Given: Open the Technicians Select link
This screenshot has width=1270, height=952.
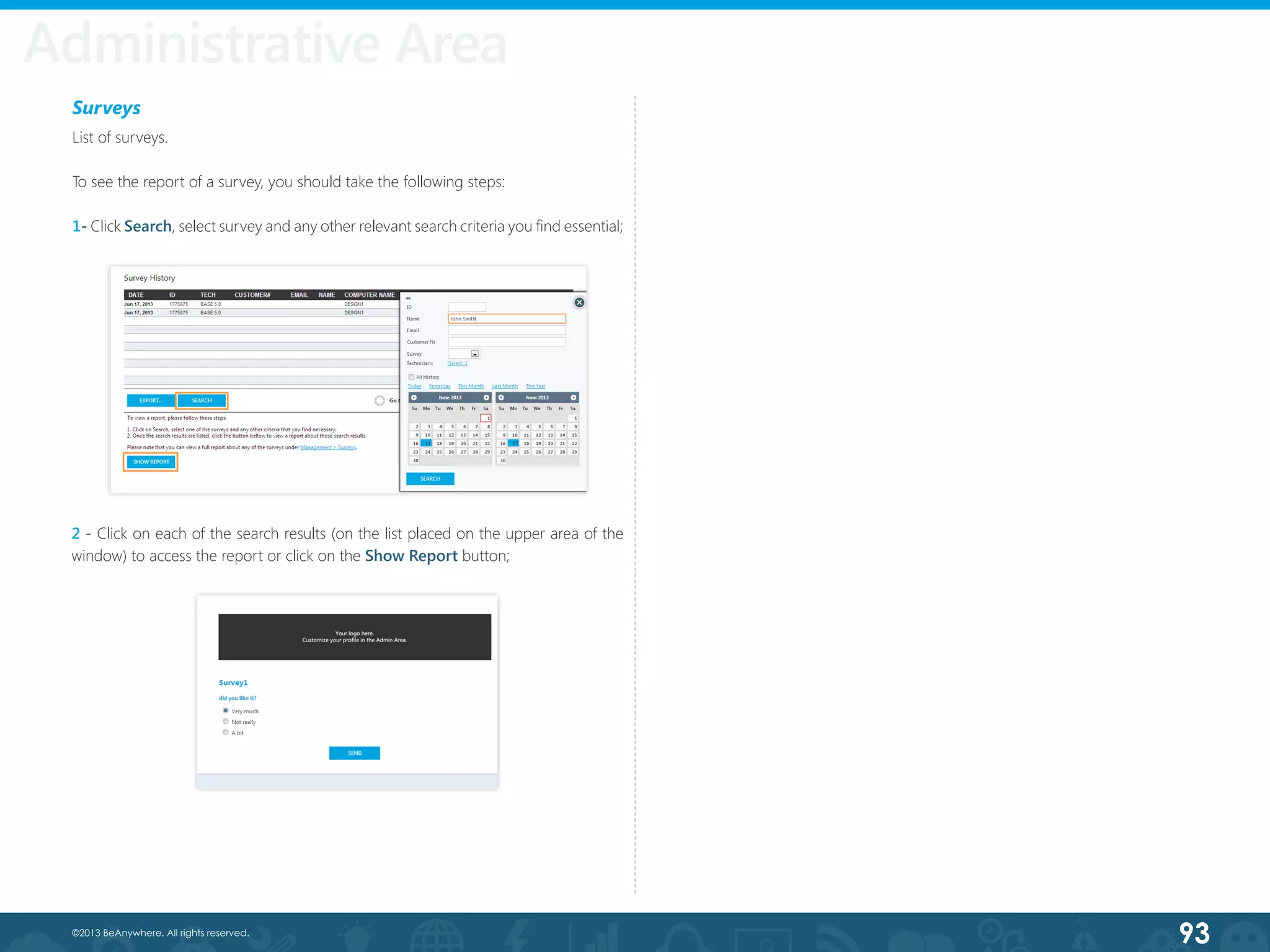Looking at the screenshot, I should click(x=457, y=364).
